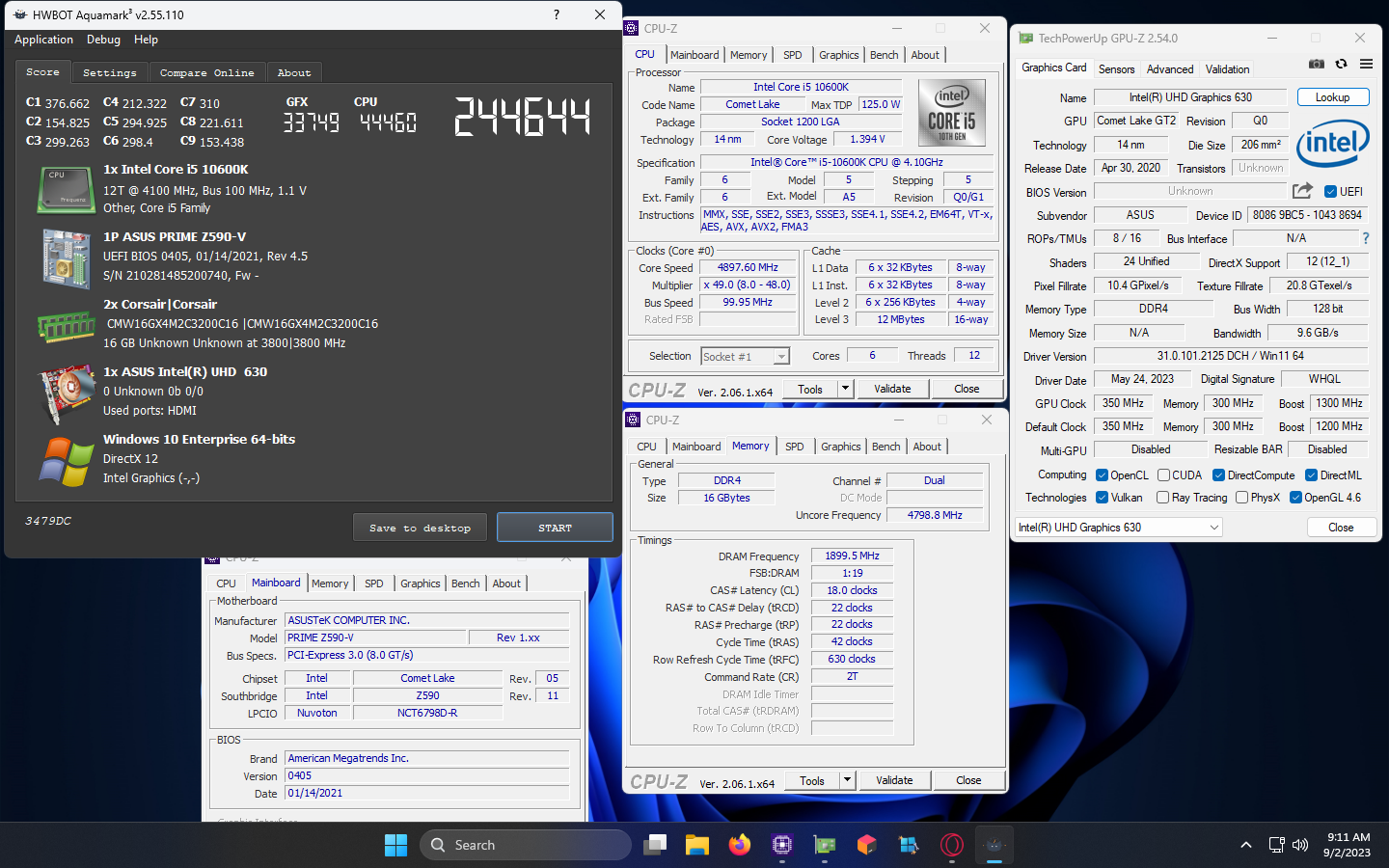Open Task View from the taskbar
1389x868 pixels.
click(656, 845)
